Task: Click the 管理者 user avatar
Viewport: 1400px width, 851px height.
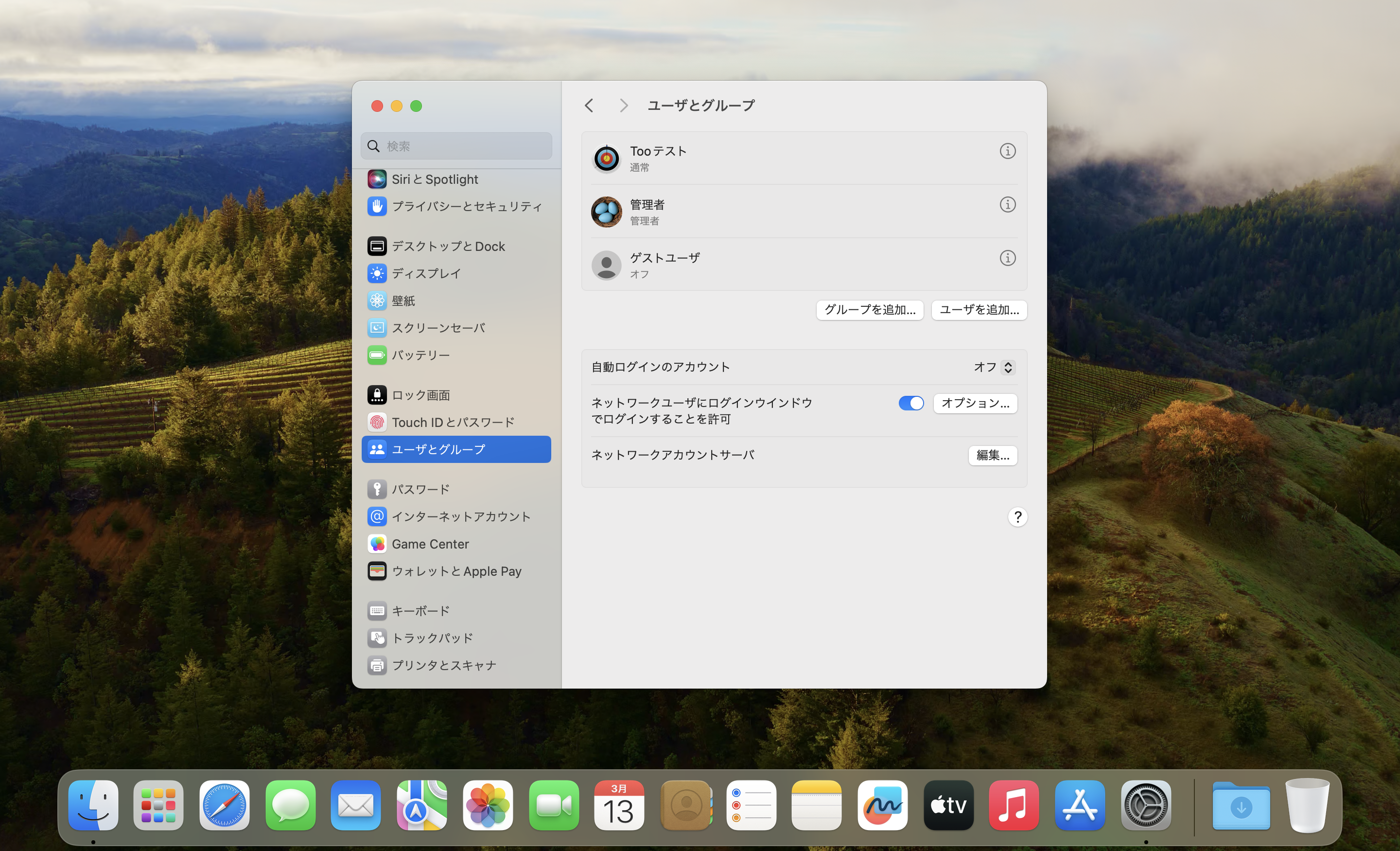Action: coord(606,212)
